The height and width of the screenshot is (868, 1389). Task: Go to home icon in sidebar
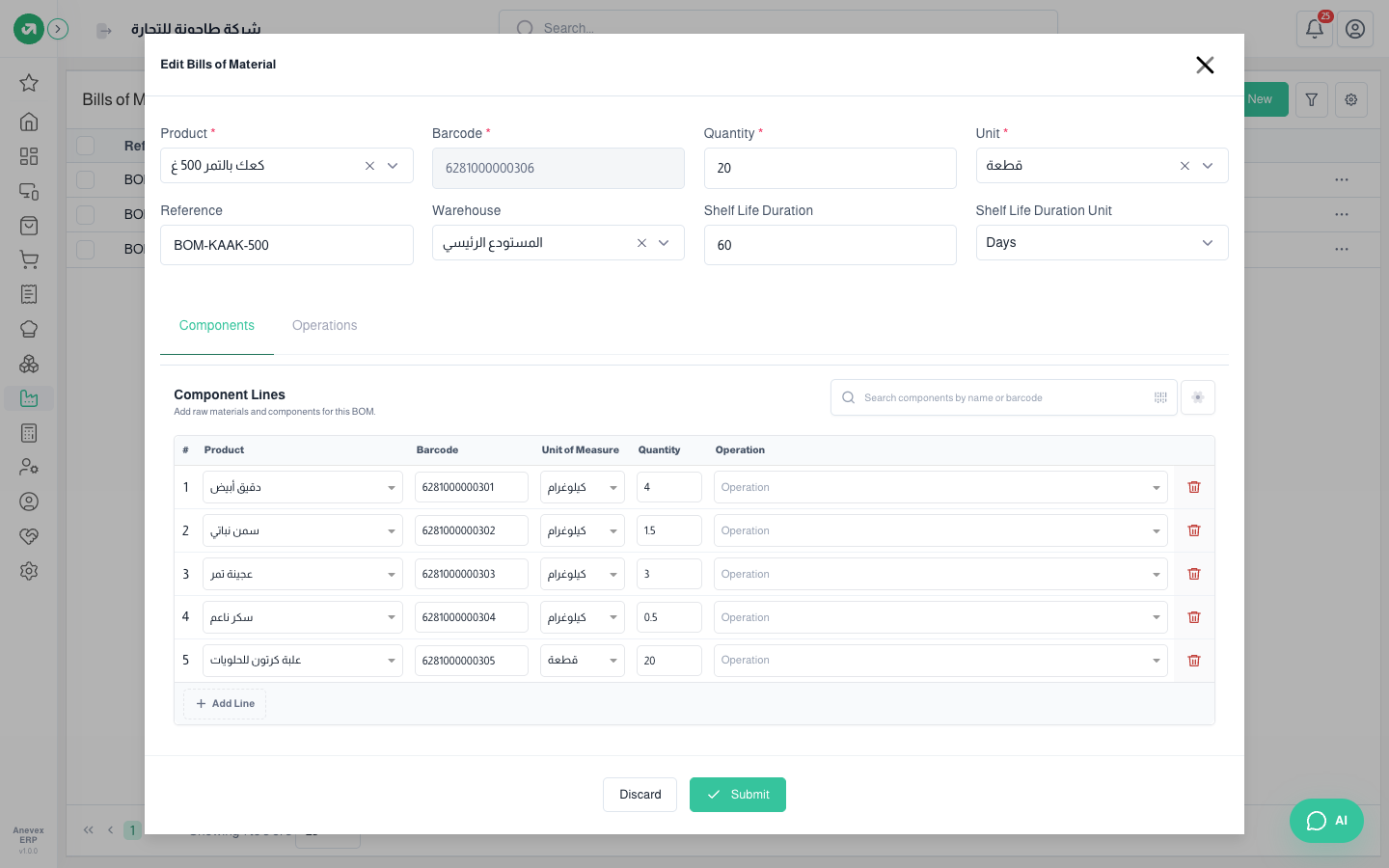[x=29, y=122]
